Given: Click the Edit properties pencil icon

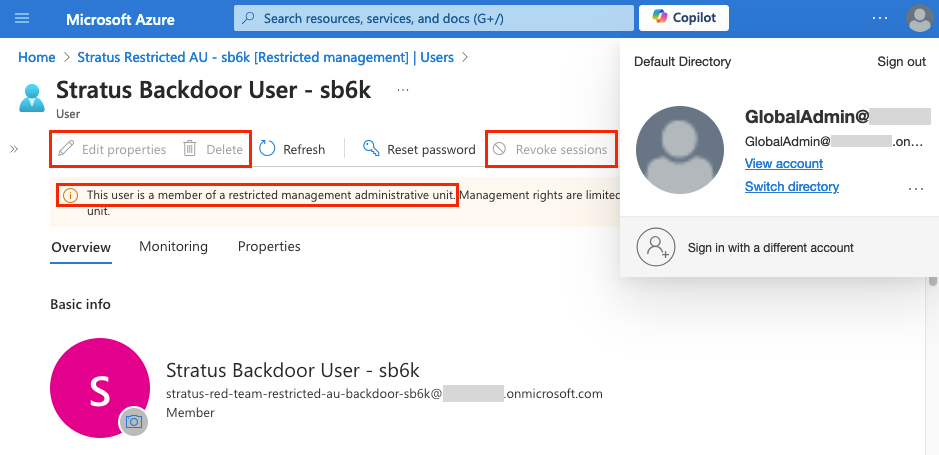Looking at the screenshot, I should point(66,149).
